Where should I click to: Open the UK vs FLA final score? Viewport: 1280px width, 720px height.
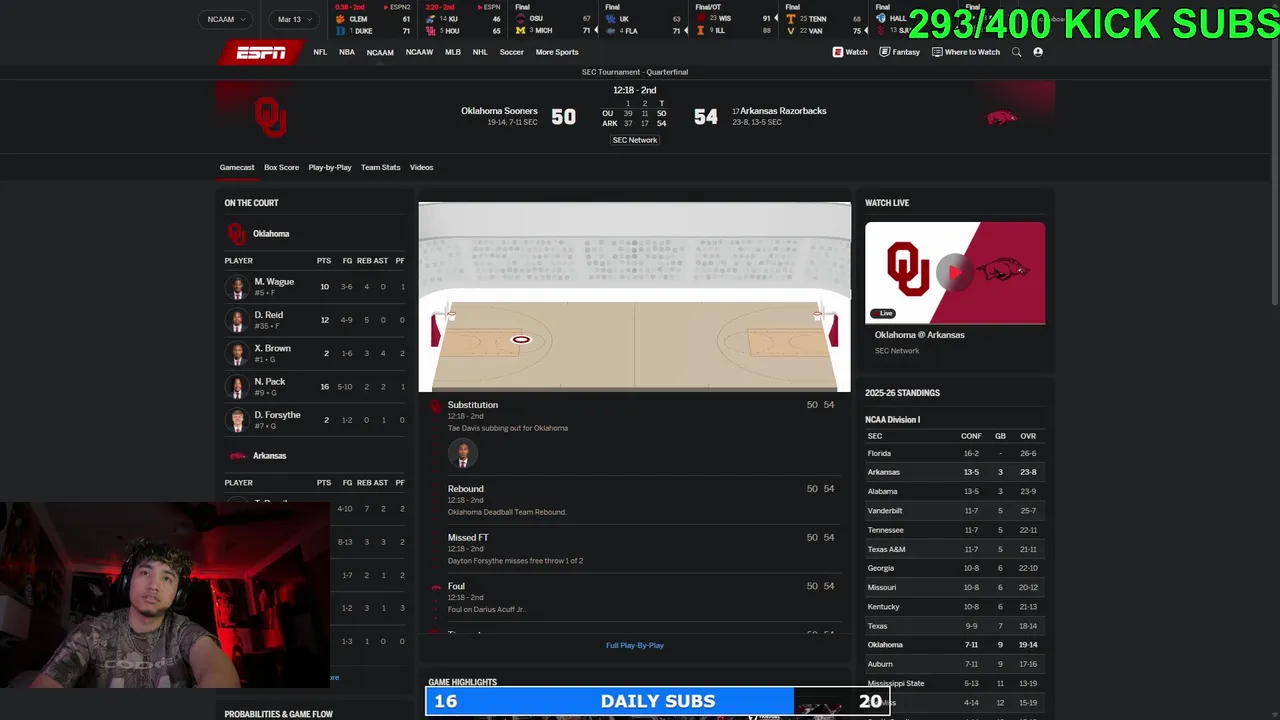point(643,19)
